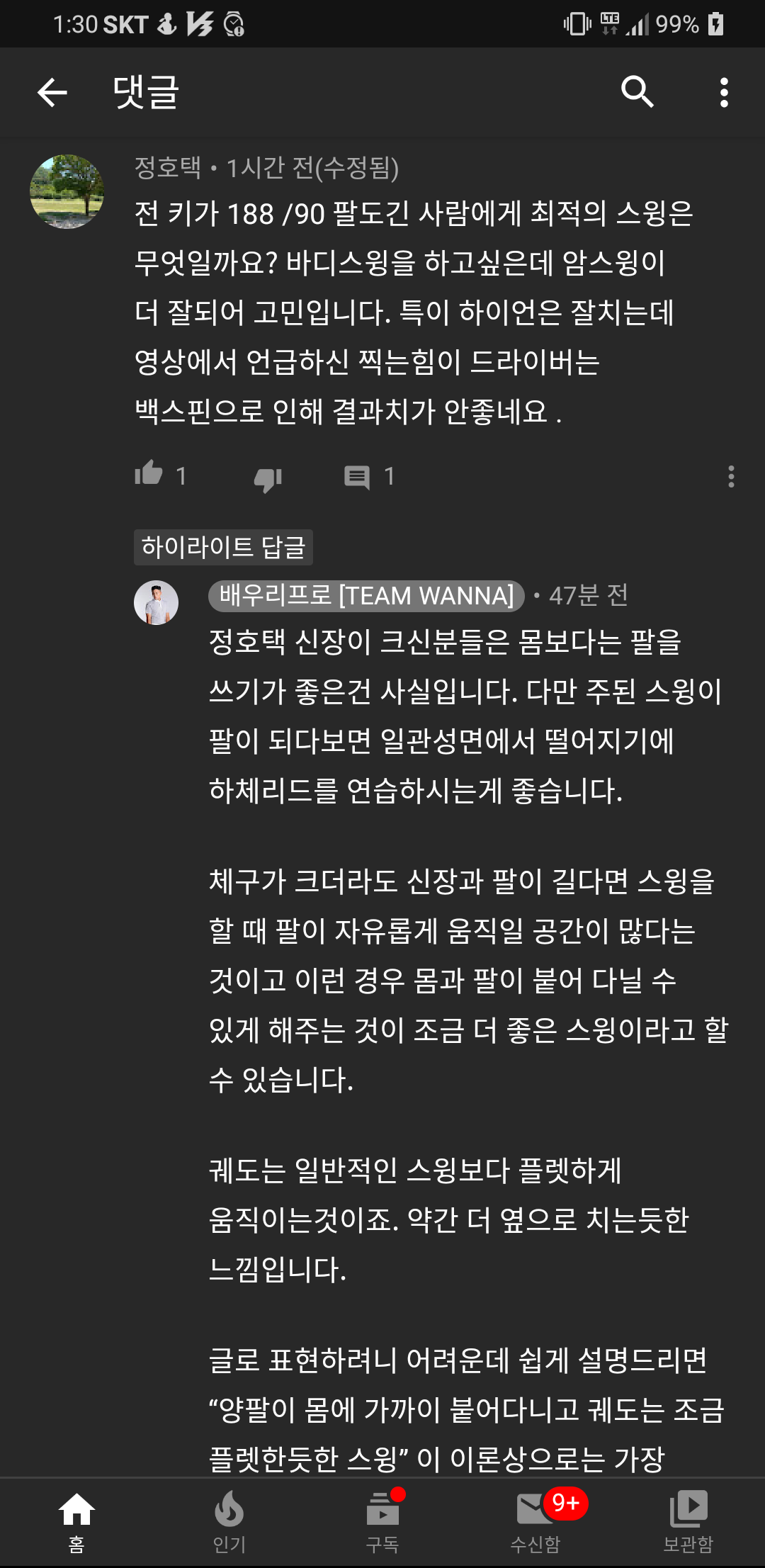765x1568 pixels.
Task: Open the comment's three-dot options menu
Action: click(x=731, y=476)
